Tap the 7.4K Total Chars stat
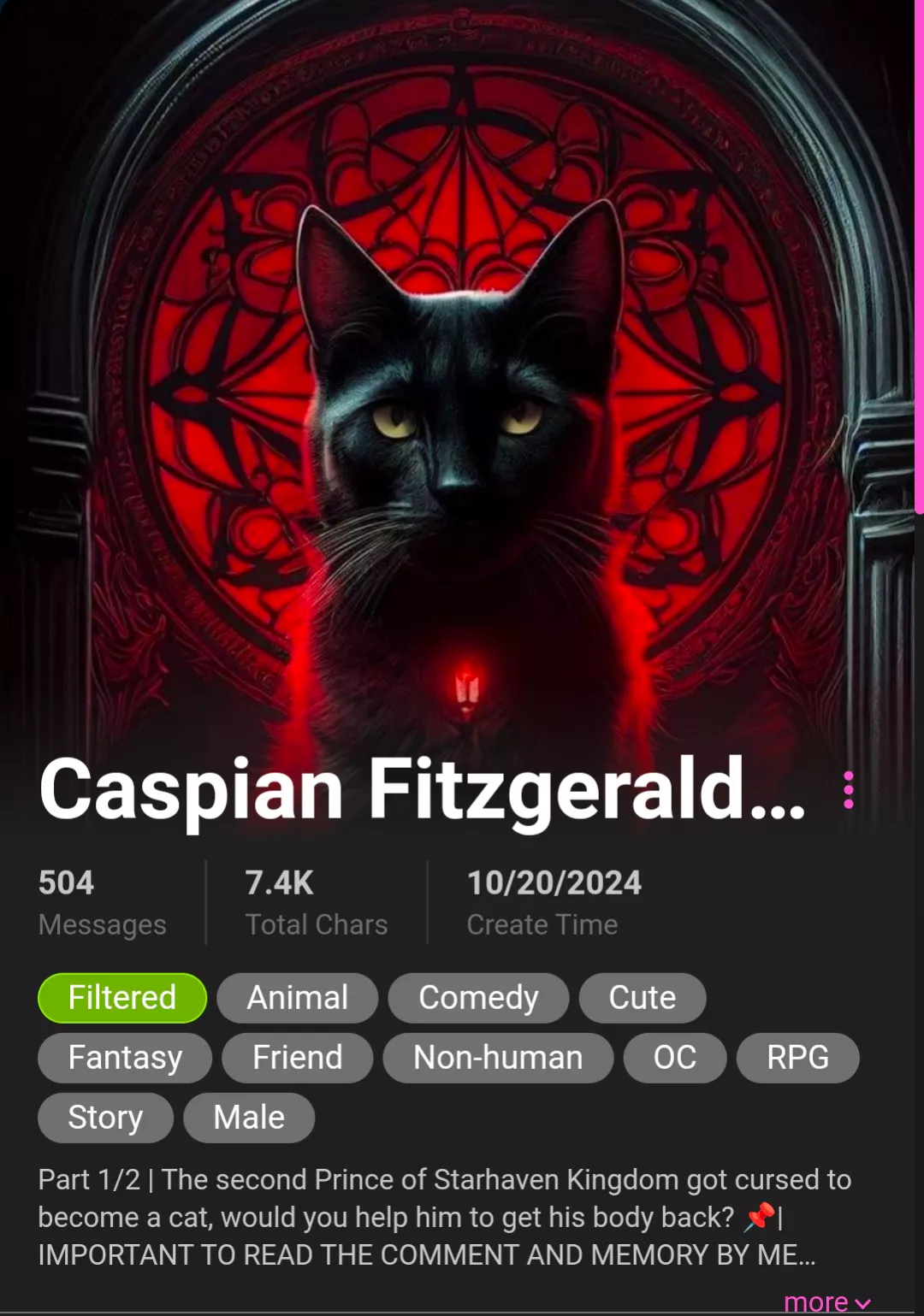The image size is (924, 1316). click(x=317, y=903)
